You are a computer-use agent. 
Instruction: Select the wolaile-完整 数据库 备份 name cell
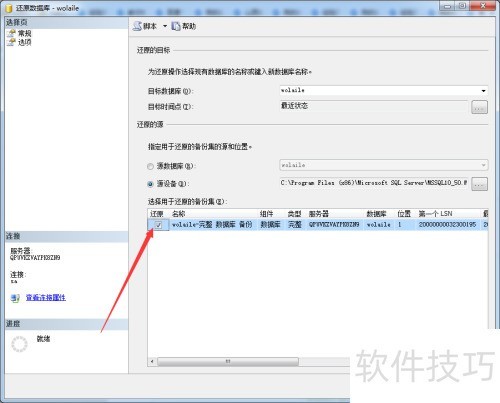(x=212, y=225)
